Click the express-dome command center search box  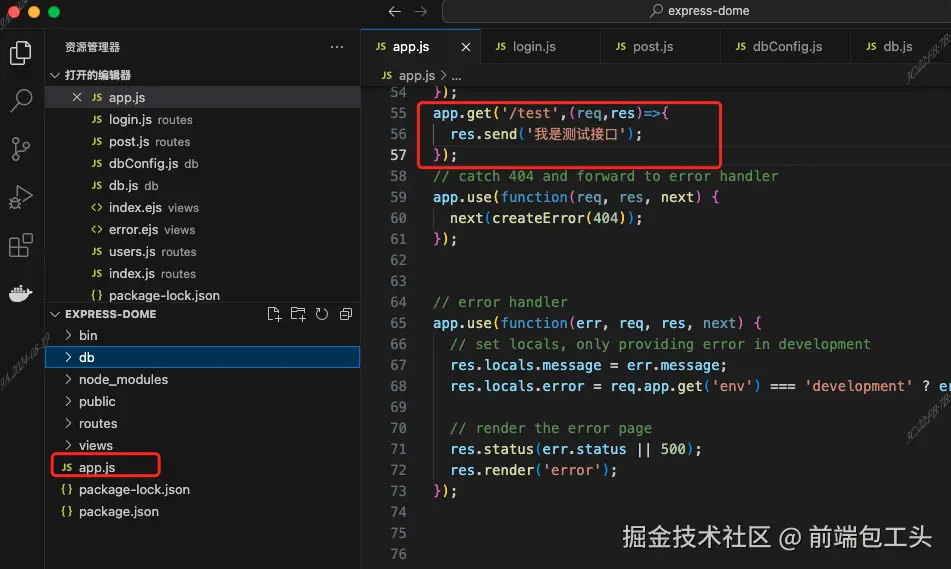tap(696, 11)
